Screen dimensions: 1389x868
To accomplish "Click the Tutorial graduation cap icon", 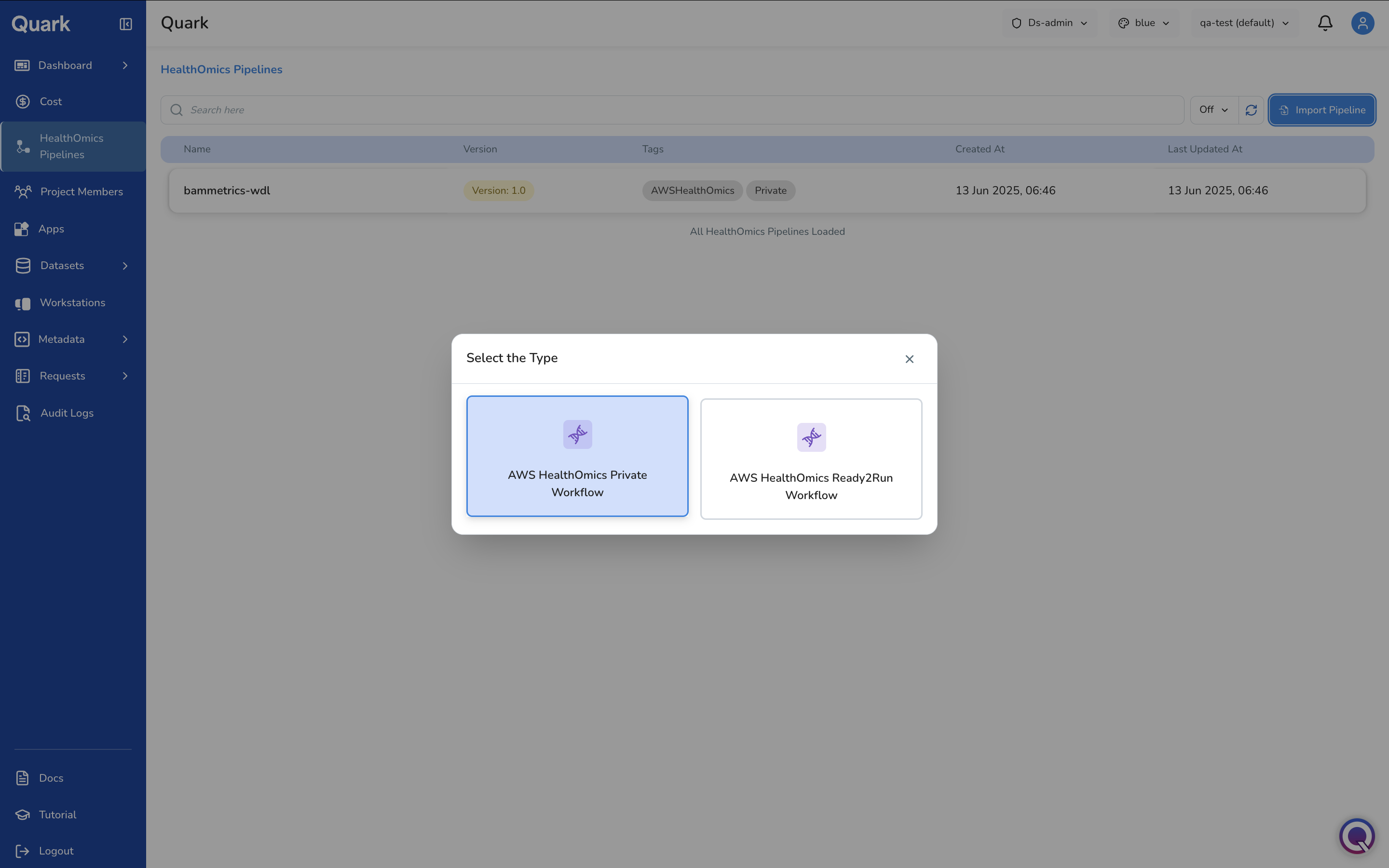I will pos(22,814).
